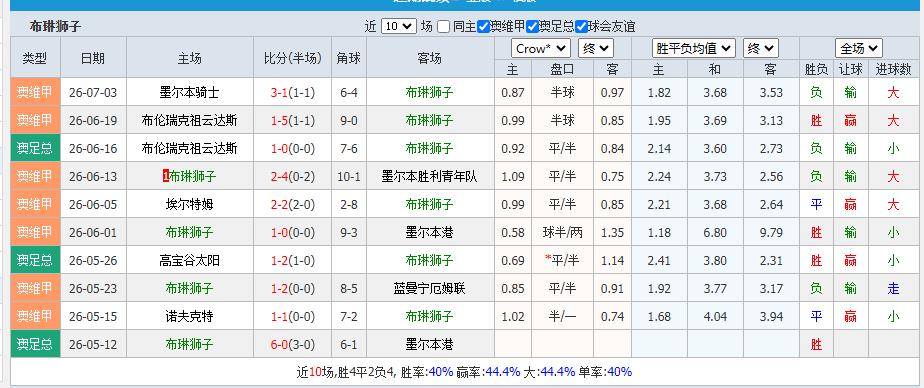Click handicap 半/一 on 26-05-15 row
924x388 pixels.
[x=562, y=317]
